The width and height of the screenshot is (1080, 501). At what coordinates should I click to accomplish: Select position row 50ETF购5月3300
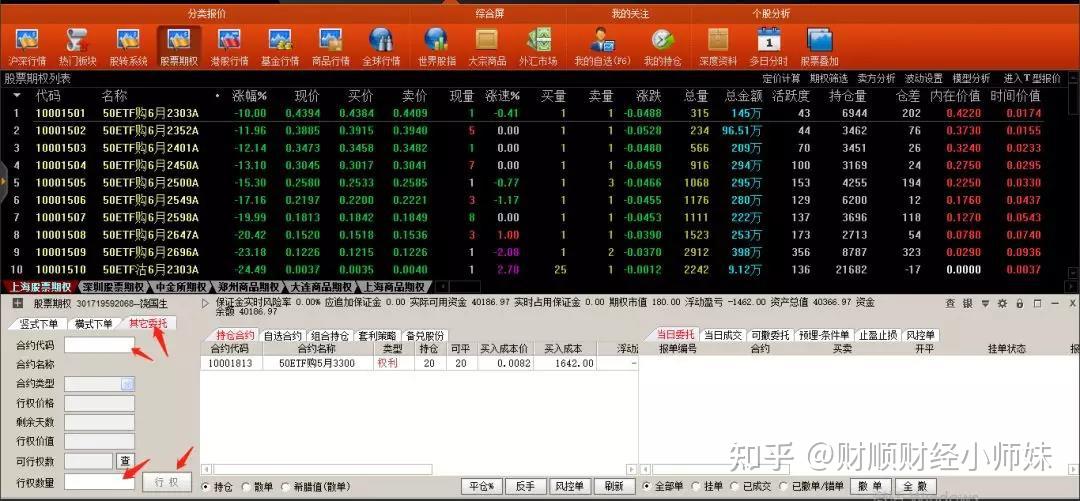(x=419, y=363)
